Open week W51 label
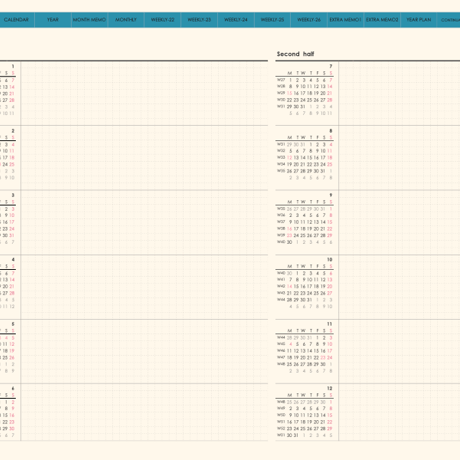 click(281, 422)
